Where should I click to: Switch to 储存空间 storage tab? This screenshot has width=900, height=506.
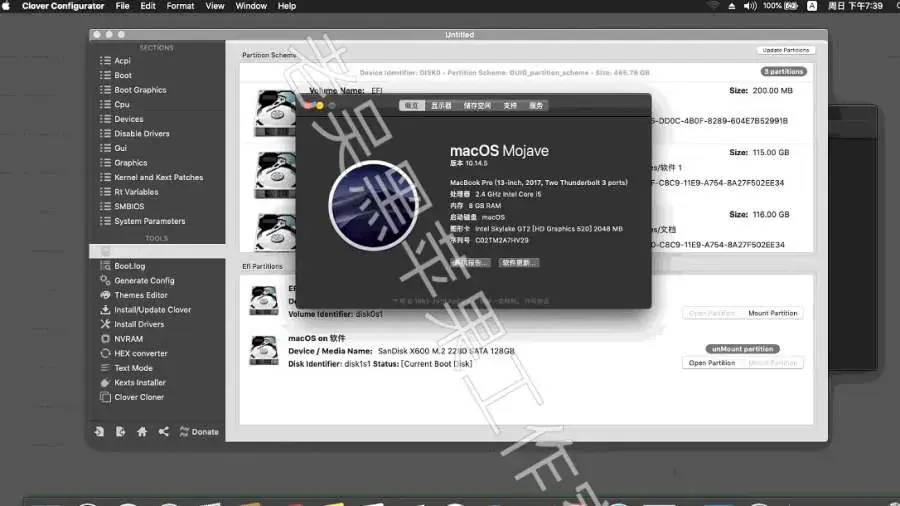tap(477, 106)
